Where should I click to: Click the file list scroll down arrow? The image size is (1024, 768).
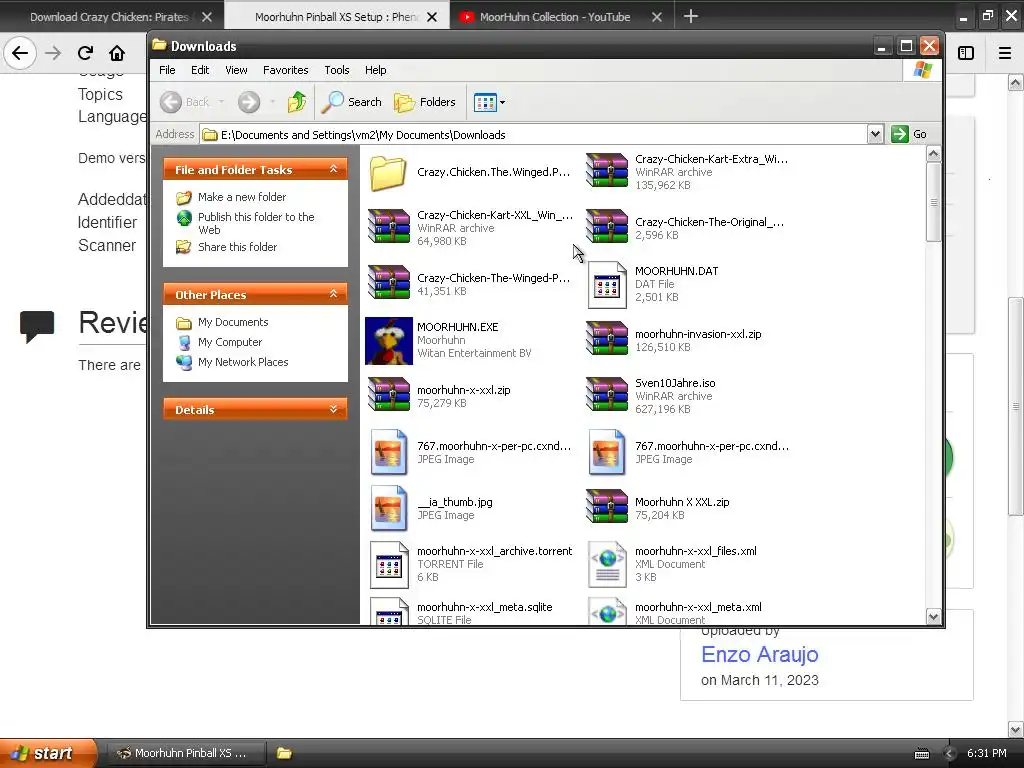[x=933, y=616]
